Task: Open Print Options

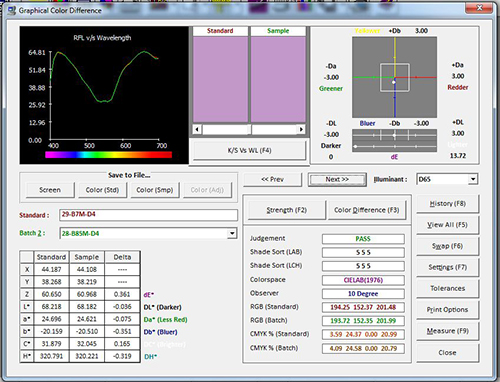Action: pyautogui.click(x=447, y=310)
